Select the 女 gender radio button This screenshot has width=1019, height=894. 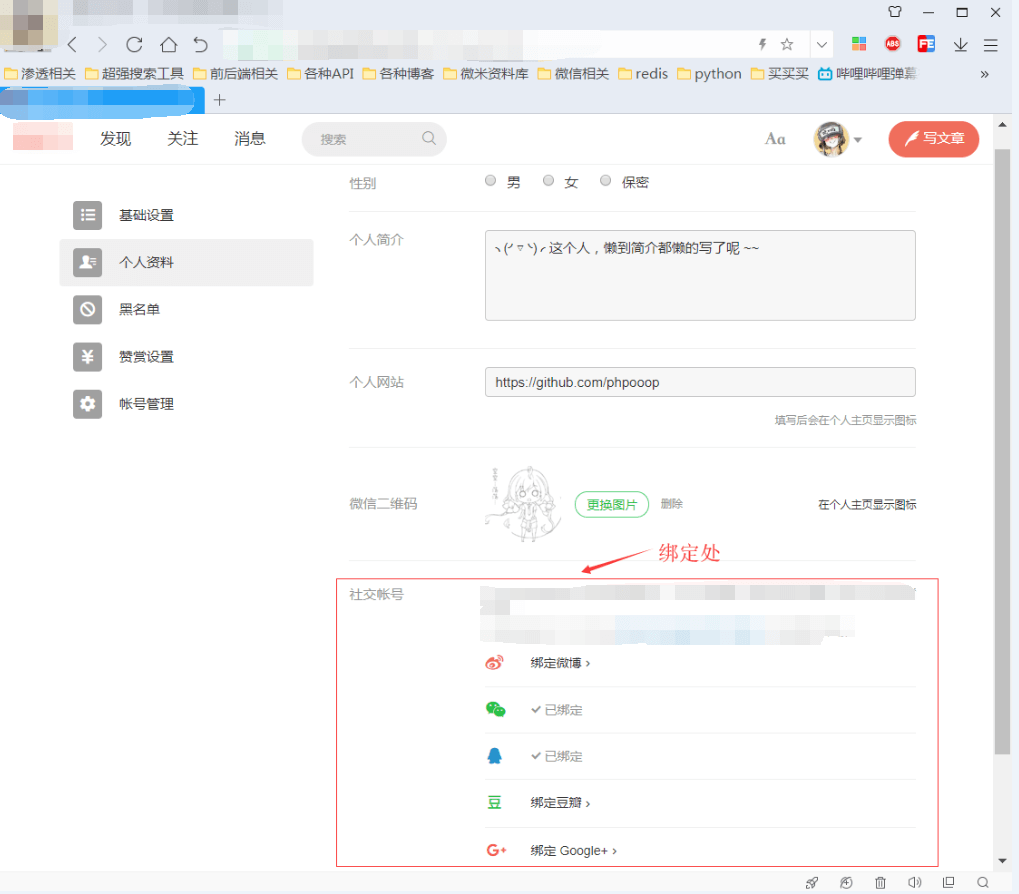click(548, 181)
